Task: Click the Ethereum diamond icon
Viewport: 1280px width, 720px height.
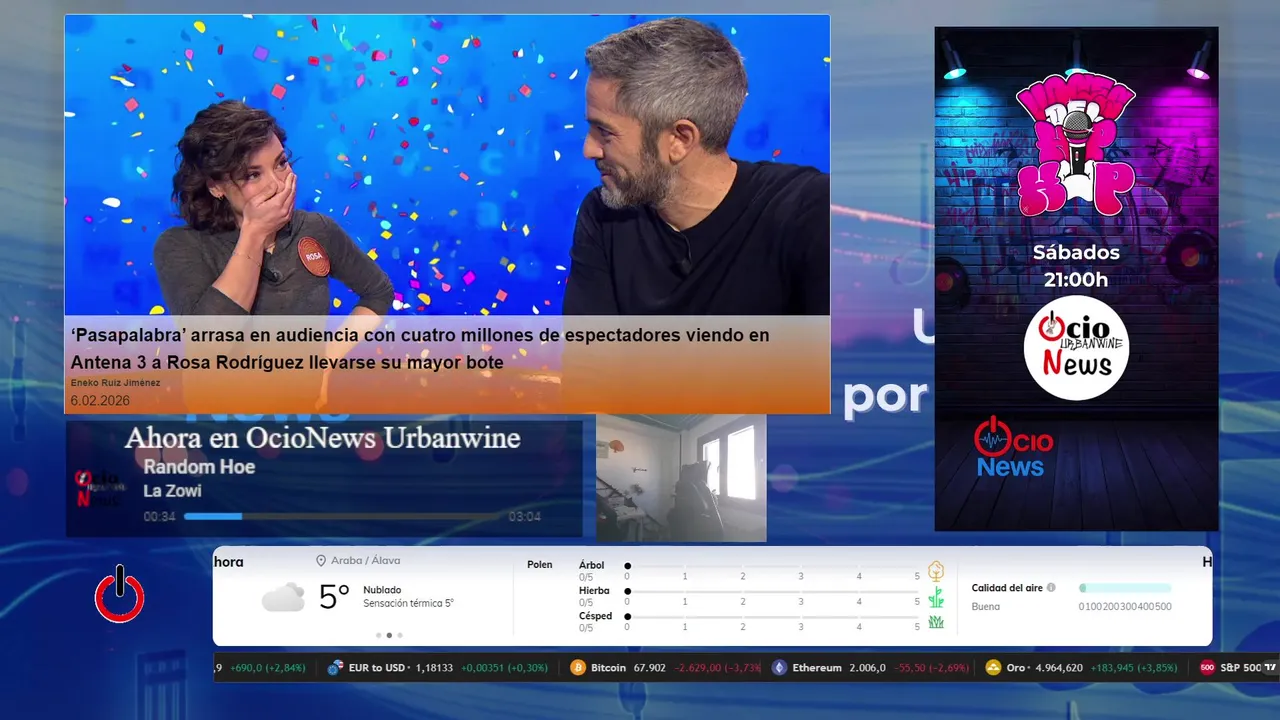Action: [779, 668]
